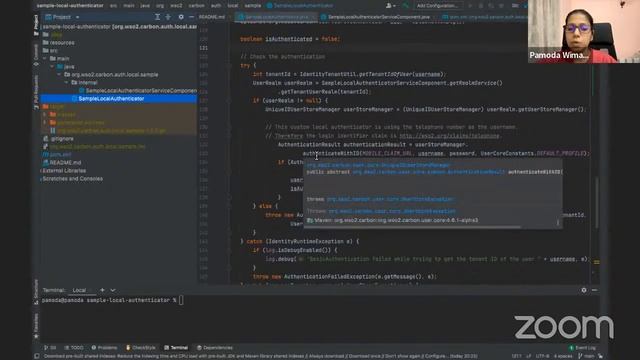The height and width of the screenshot is (360, 640).
Task: Open Project panel settings gear
Action: coord(181,17)
